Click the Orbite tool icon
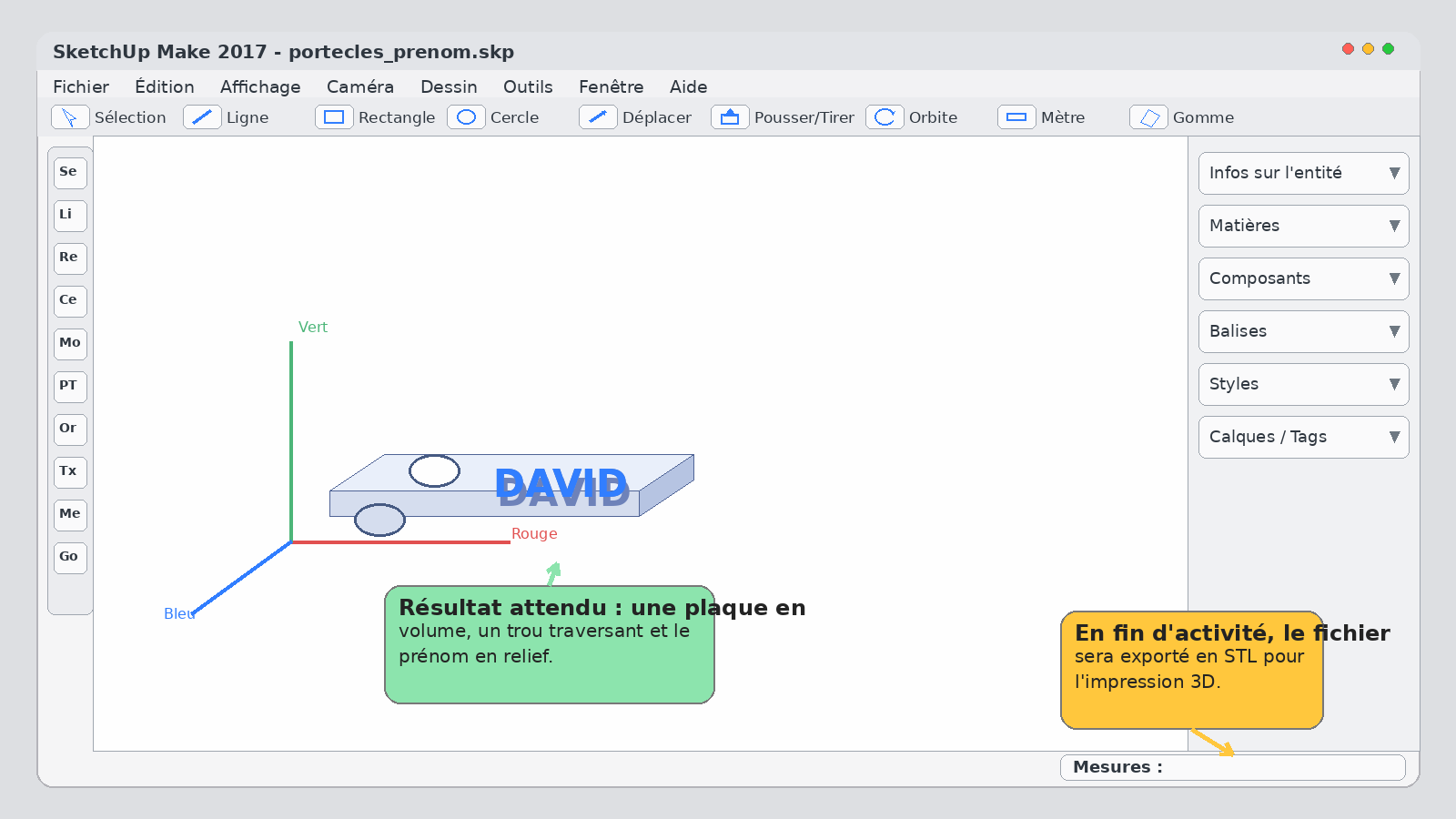 885,117
